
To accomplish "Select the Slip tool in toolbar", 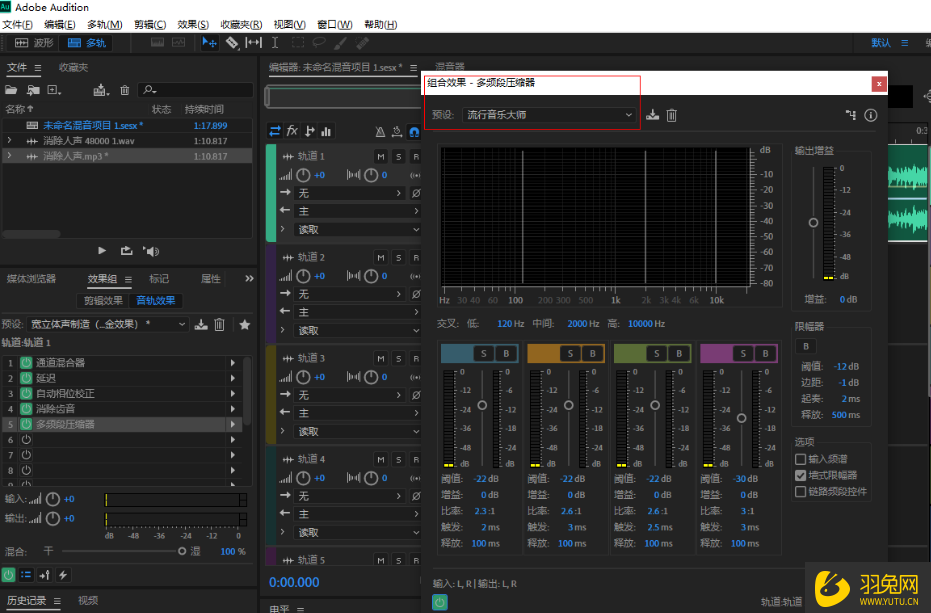I will tap(254, 43).
